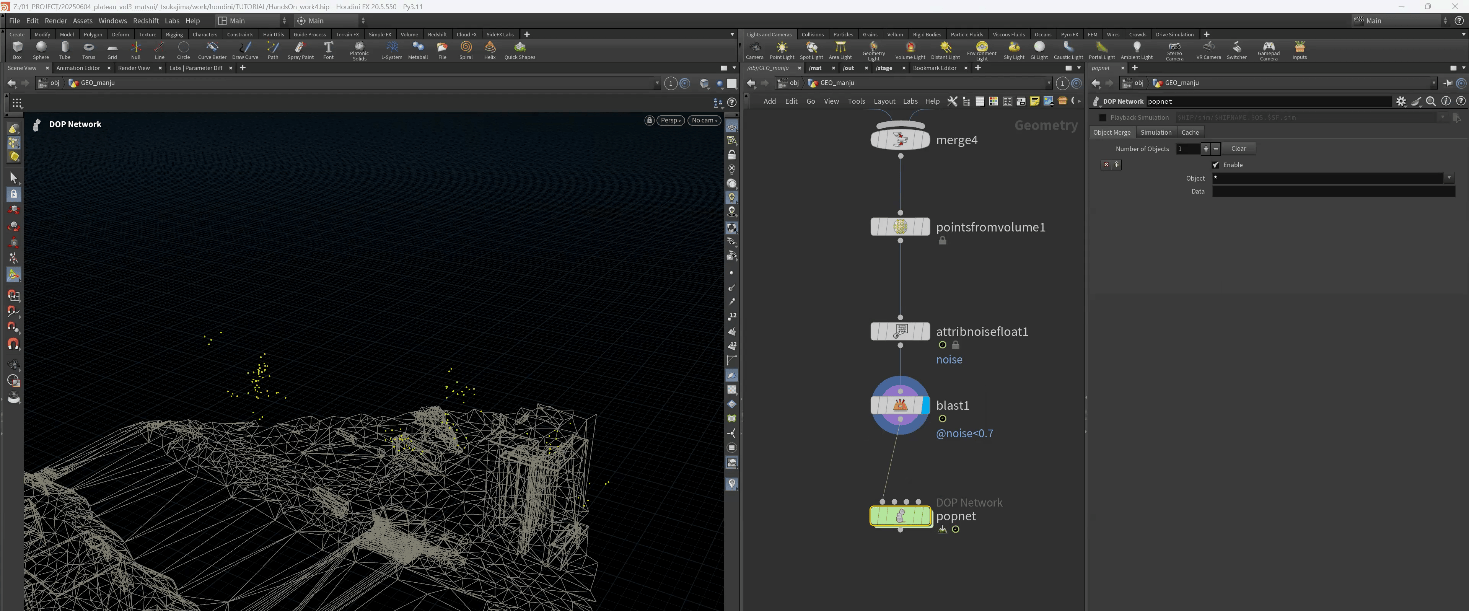1469x611 pixels.
Task: Open the Persp camera dropdown in viewport
Action: click(669, 121)
